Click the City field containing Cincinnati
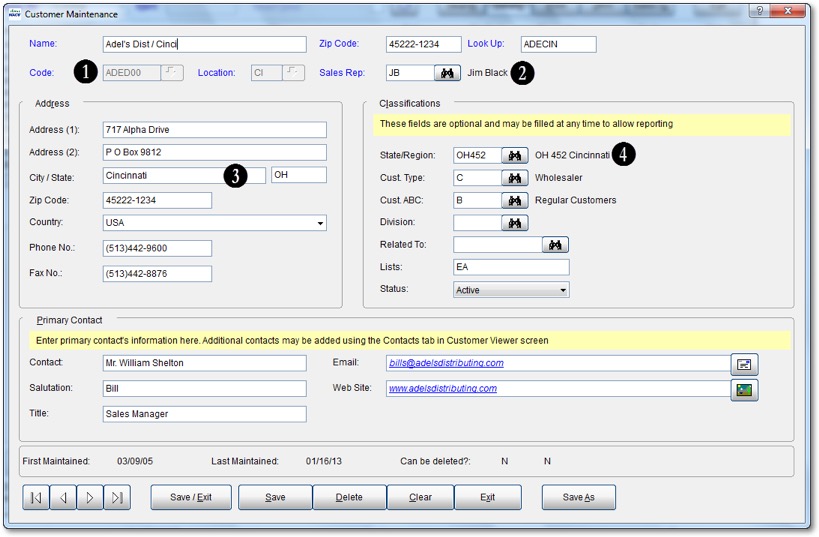The height and width of the screenshot is (537, 819). 184,176
